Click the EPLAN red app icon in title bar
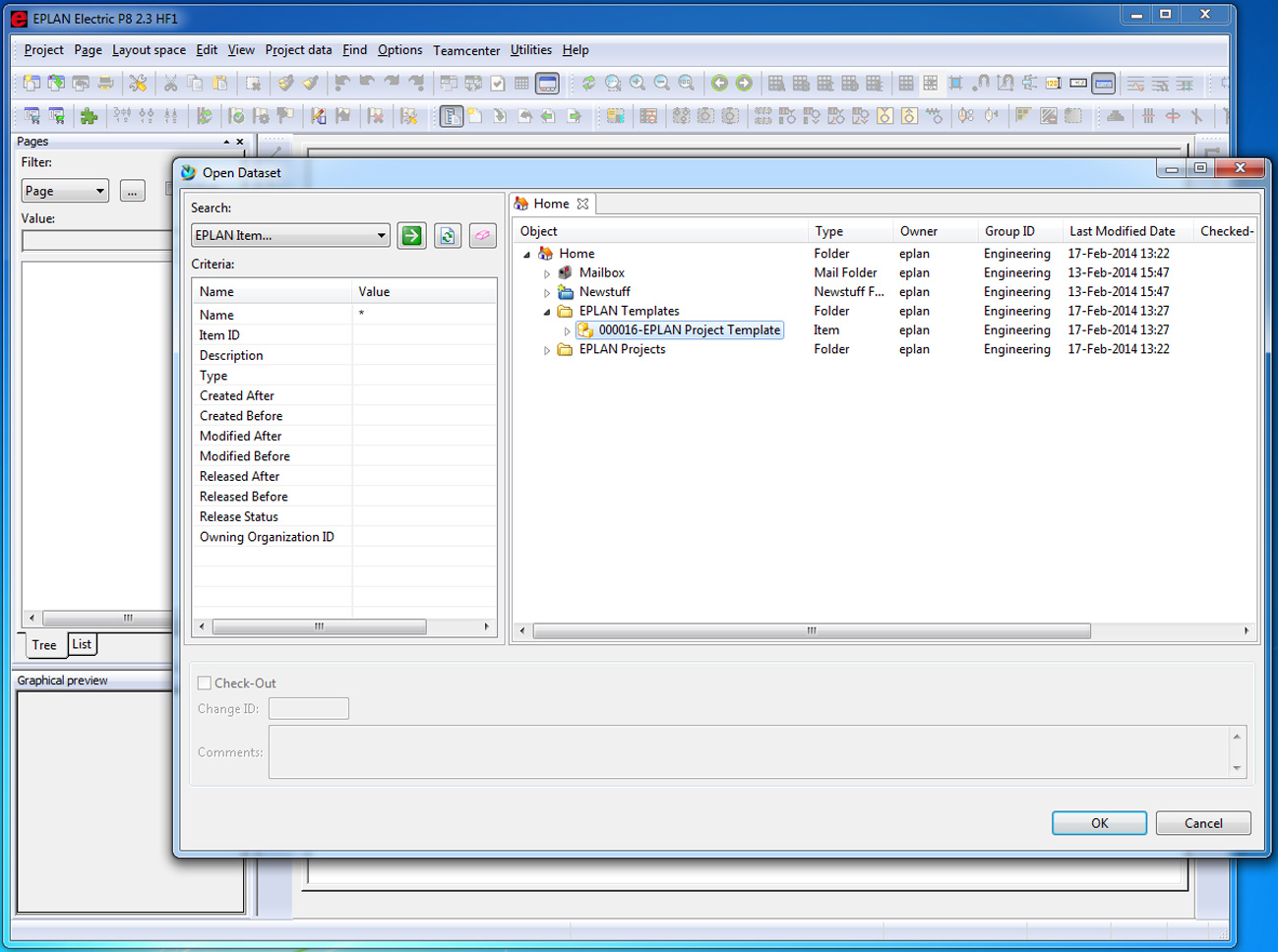Image resolution: width=1278 pixels, height=952 pixels. tap(19, 19)
